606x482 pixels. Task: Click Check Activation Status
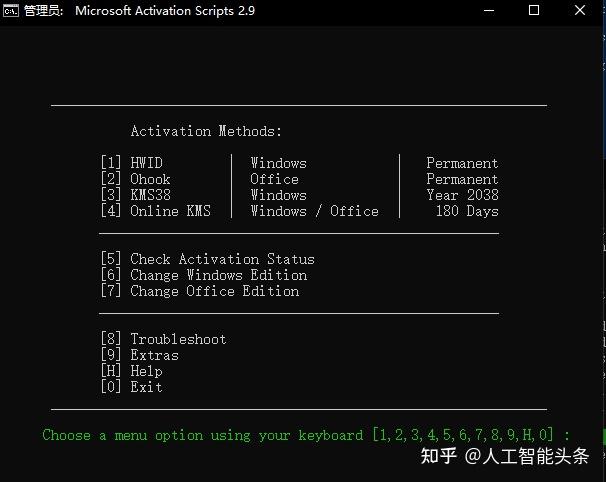coord(222,259)
